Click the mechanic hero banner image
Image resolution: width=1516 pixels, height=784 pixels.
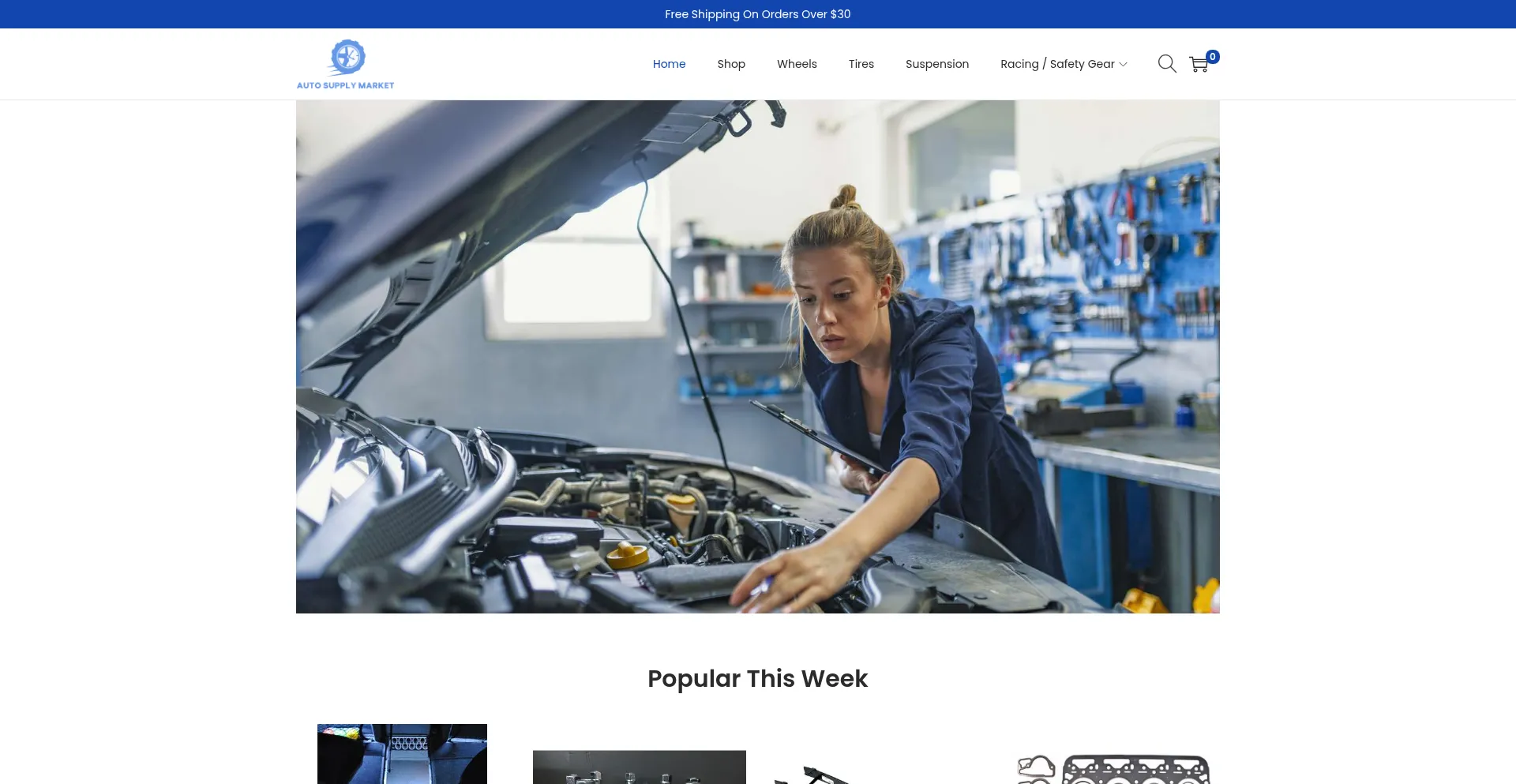point(758,357)
